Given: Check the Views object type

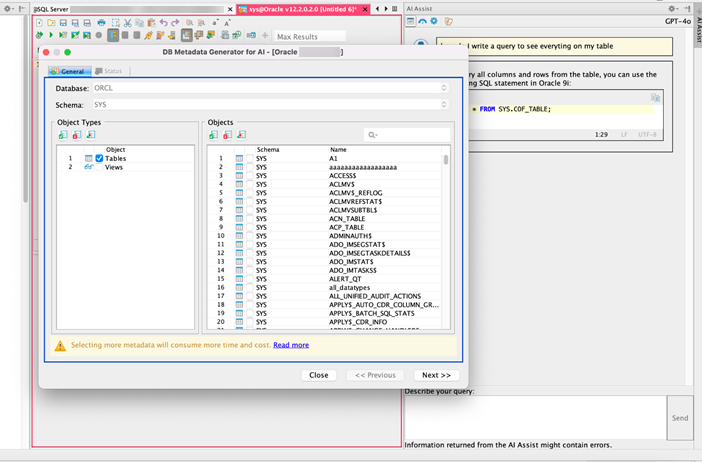Looking at the screenshot, I should point(99,167).
